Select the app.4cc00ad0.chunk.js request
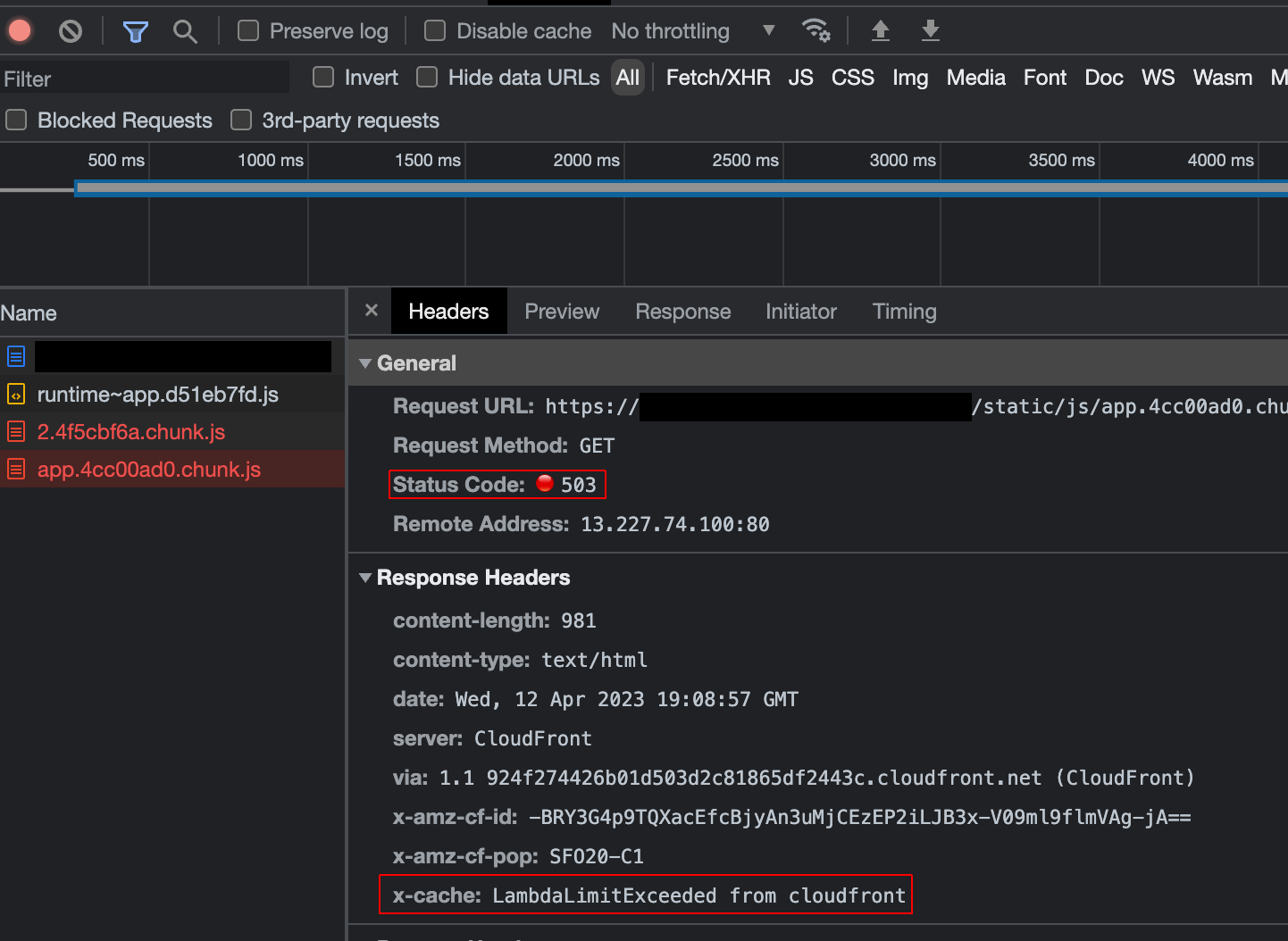Image resolution: width=1288 pixels, height=941 pixels. coord(148,469)
